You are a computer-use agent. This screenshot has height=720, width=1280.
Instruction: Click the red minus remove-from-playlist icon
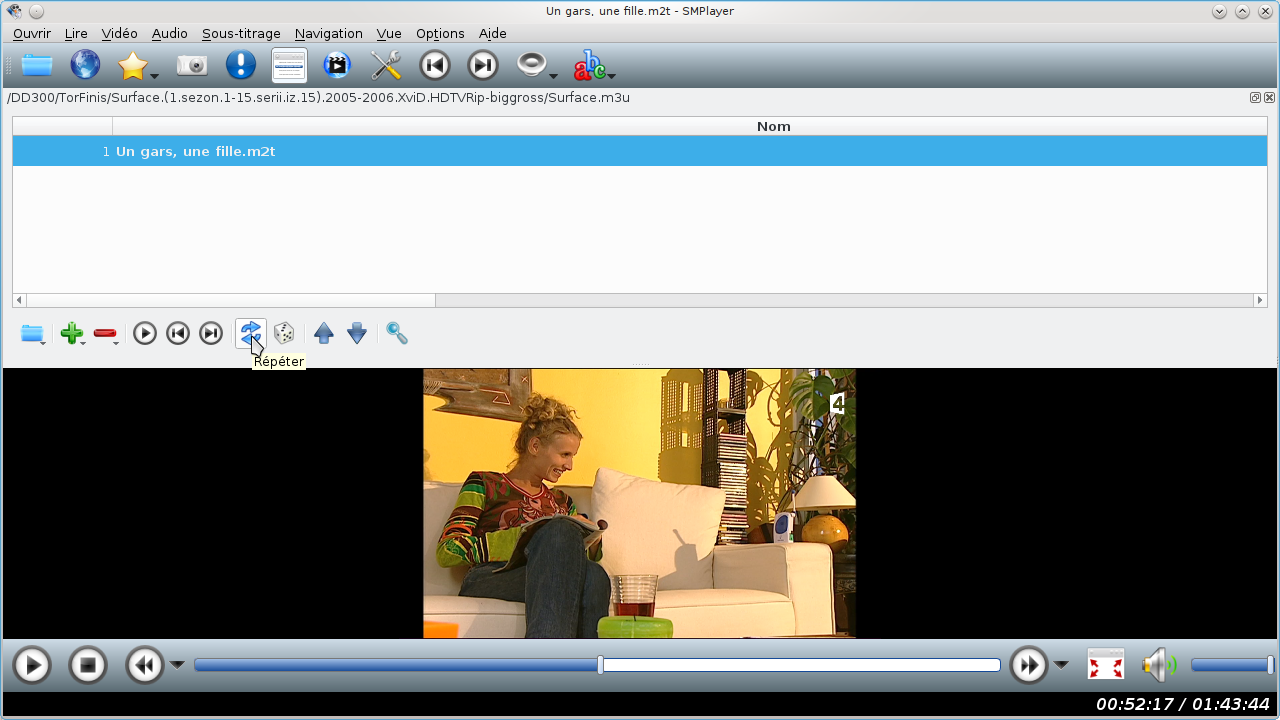tap(104, 333)
